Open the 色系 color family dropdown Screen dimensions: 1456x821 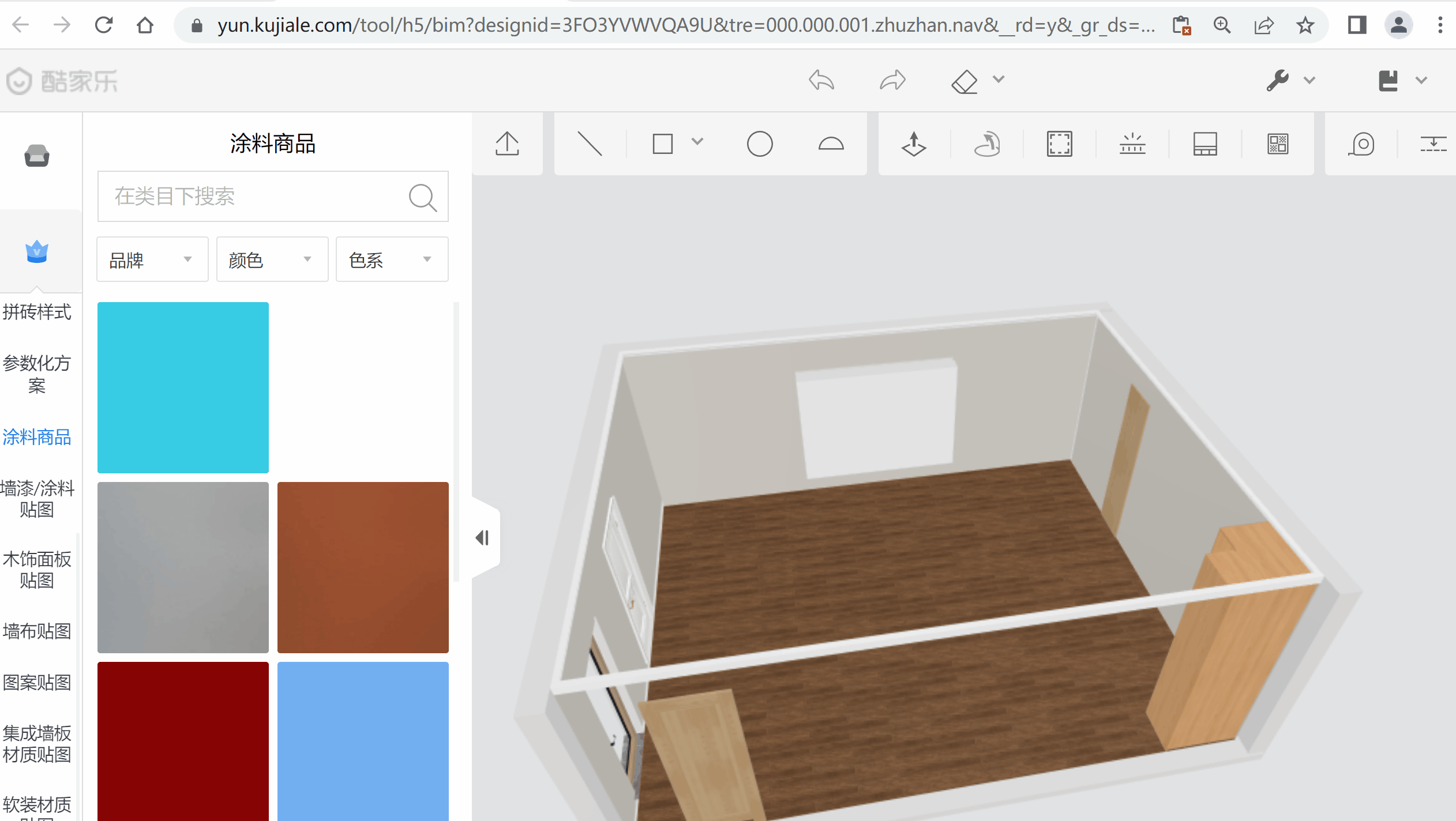(x=391, y=260)
